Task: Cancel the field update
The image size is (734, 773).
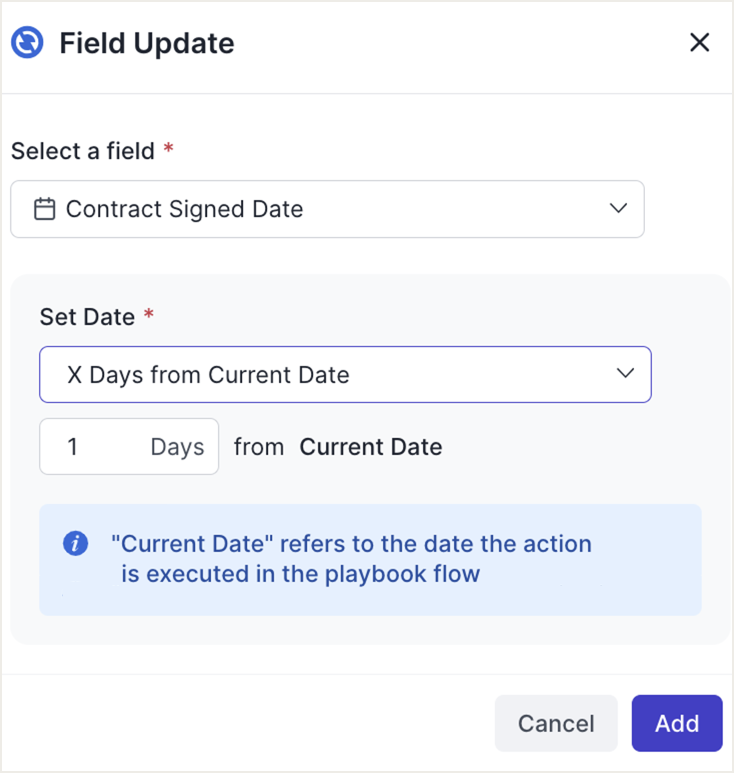Action: click(x=556, y=723)
